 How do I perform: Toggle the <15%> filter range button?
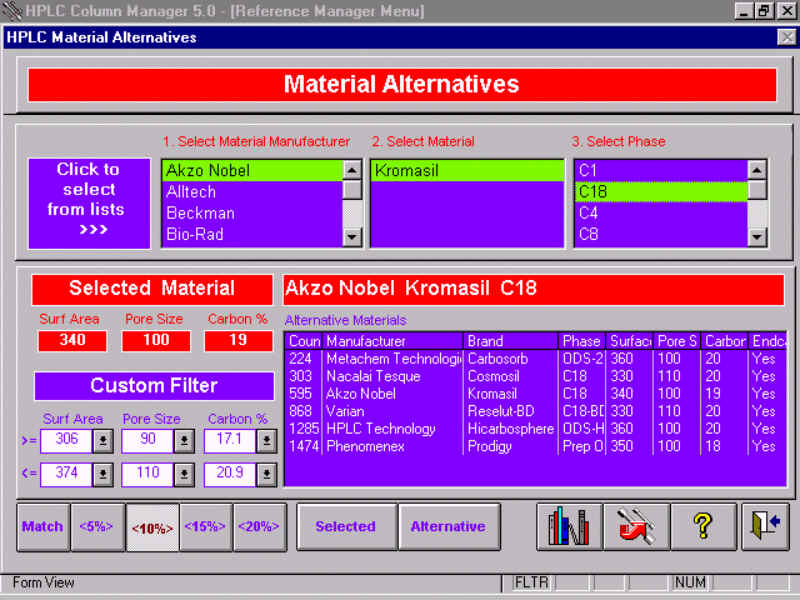tap(206, 527)
